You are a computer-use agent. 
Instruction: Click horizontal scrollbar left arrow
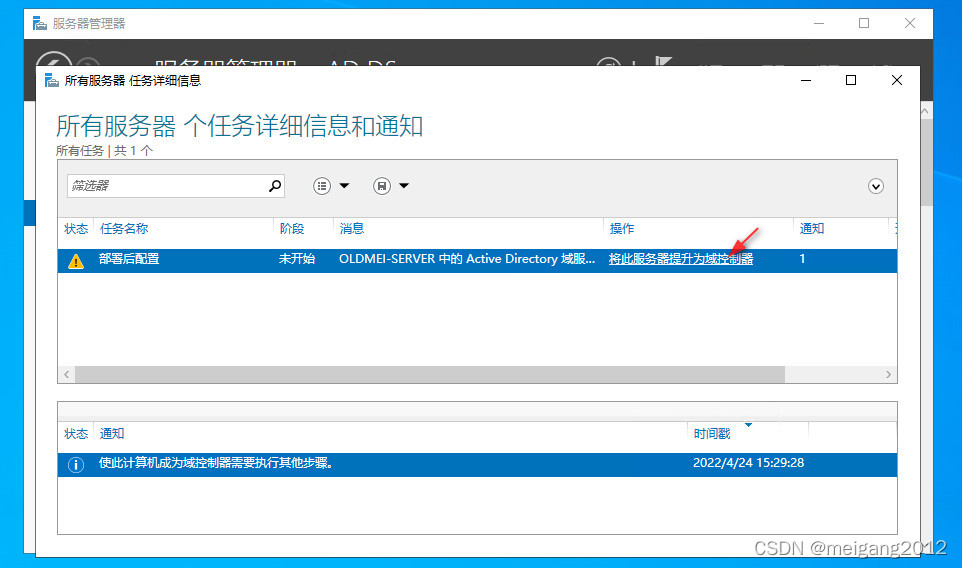(x=66, y=374)
